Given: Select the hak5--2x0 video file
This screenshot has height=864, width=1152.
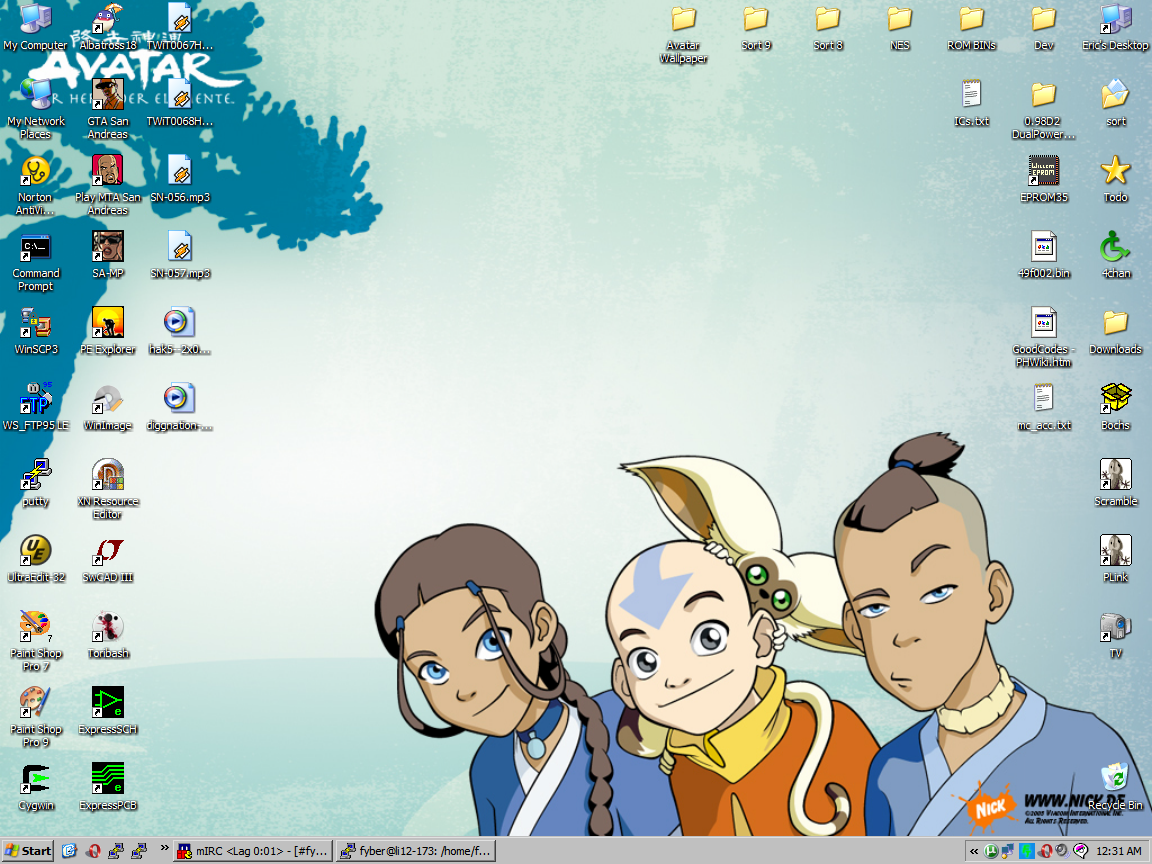Looking at the screenshot, I should coord(180,331).
